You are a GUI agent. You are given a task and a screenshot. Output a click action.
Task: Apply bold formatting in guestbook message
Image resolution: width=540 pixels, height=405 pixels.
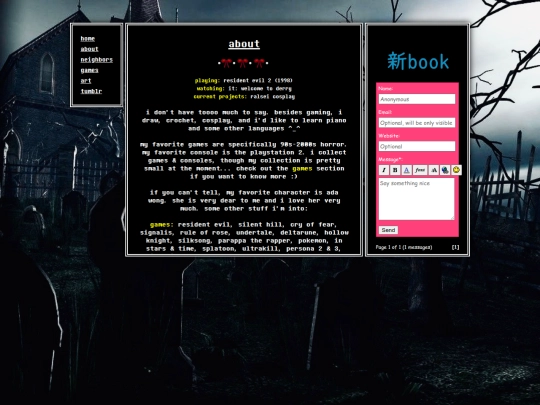395,170
